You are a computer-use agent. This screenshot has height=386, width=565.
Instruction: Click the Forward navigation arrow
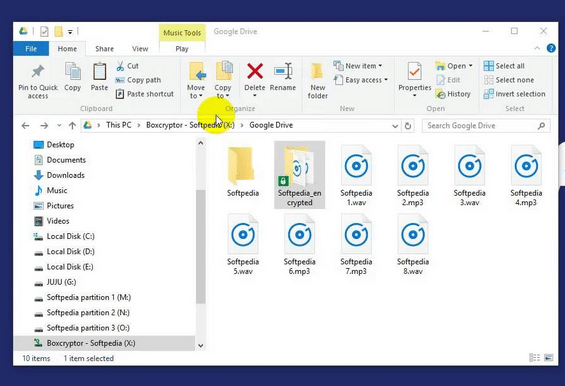coord(44,126)
